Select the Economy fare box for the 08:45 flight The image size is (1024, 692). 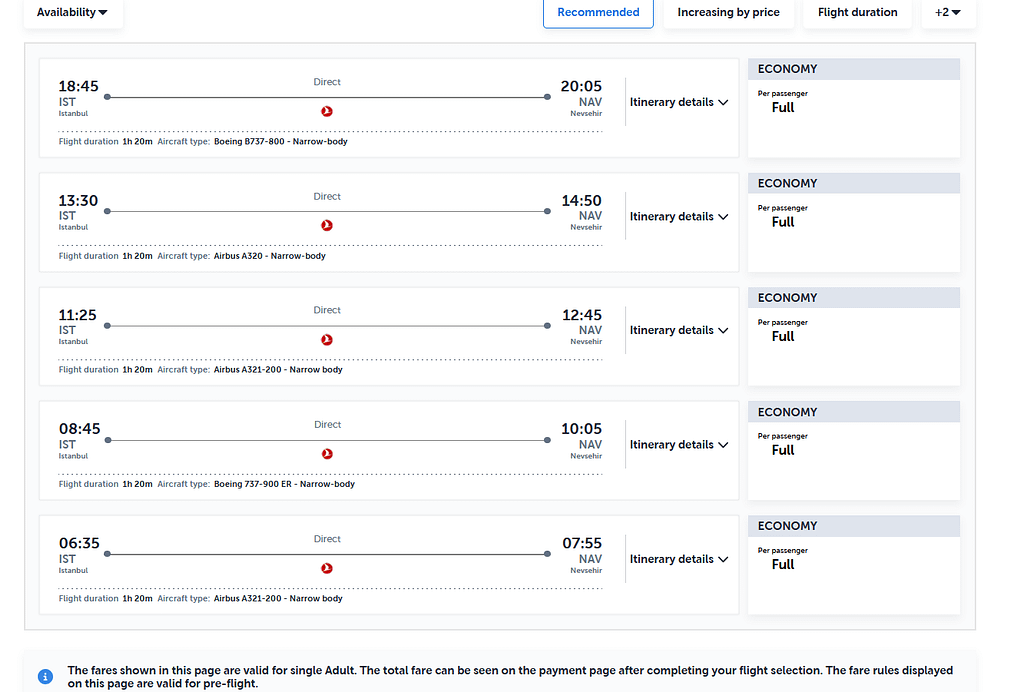854,451
